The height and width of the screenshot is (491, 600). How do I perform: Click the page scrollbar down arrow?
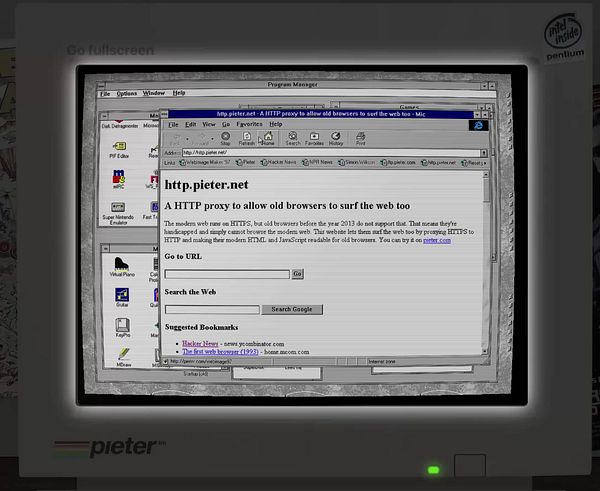485,351
